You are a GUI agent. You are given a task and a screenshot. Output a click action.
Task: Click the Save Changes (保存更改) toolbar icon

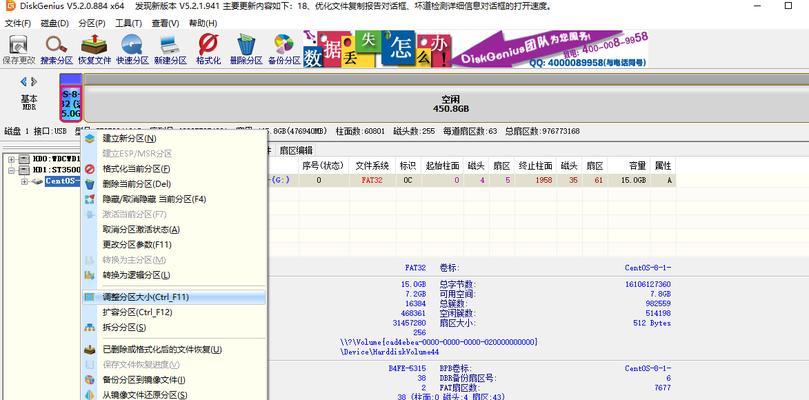[x=19, y=50]
